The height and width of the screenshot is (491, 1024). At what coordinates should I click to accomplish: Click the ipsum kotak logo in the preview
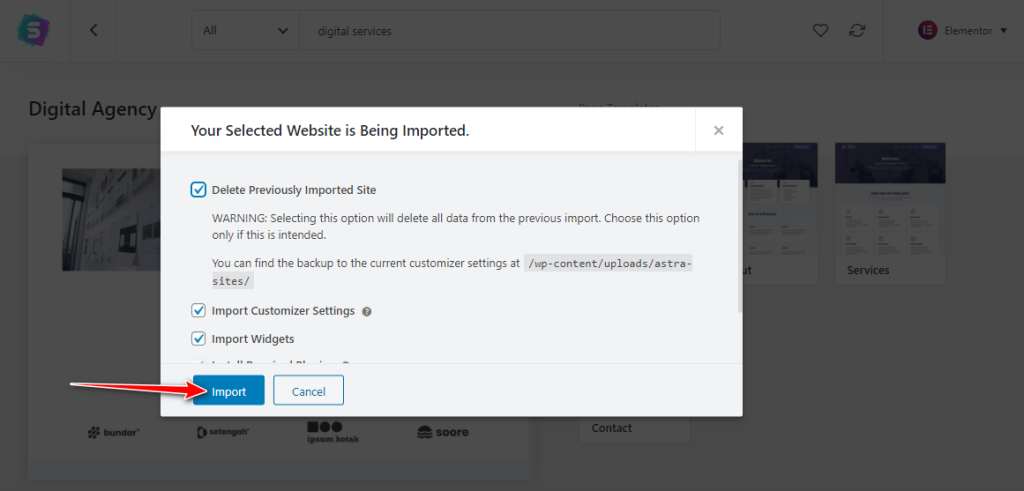(333, 432)
